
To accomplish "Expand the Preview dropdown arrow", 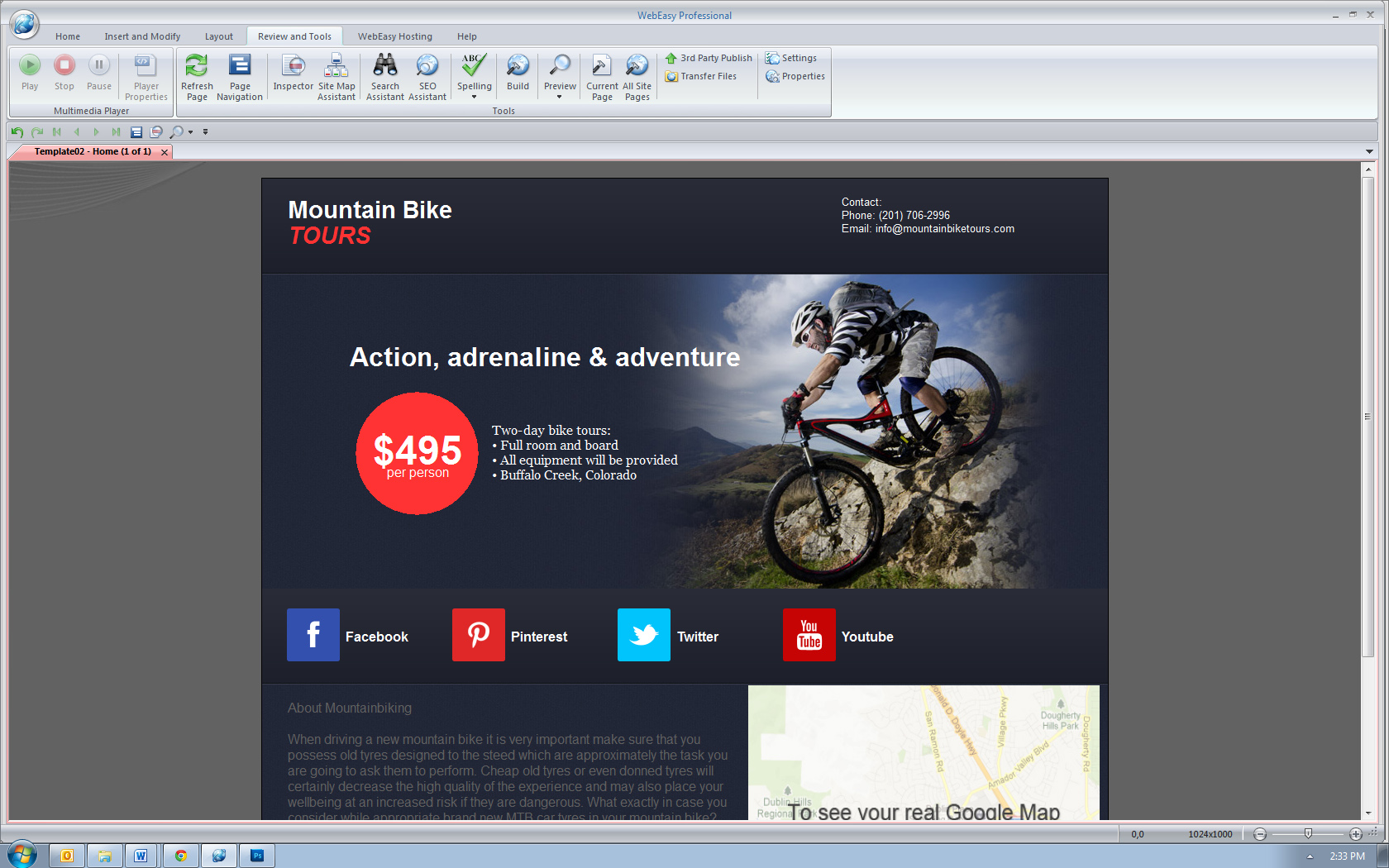I will 560,98.
